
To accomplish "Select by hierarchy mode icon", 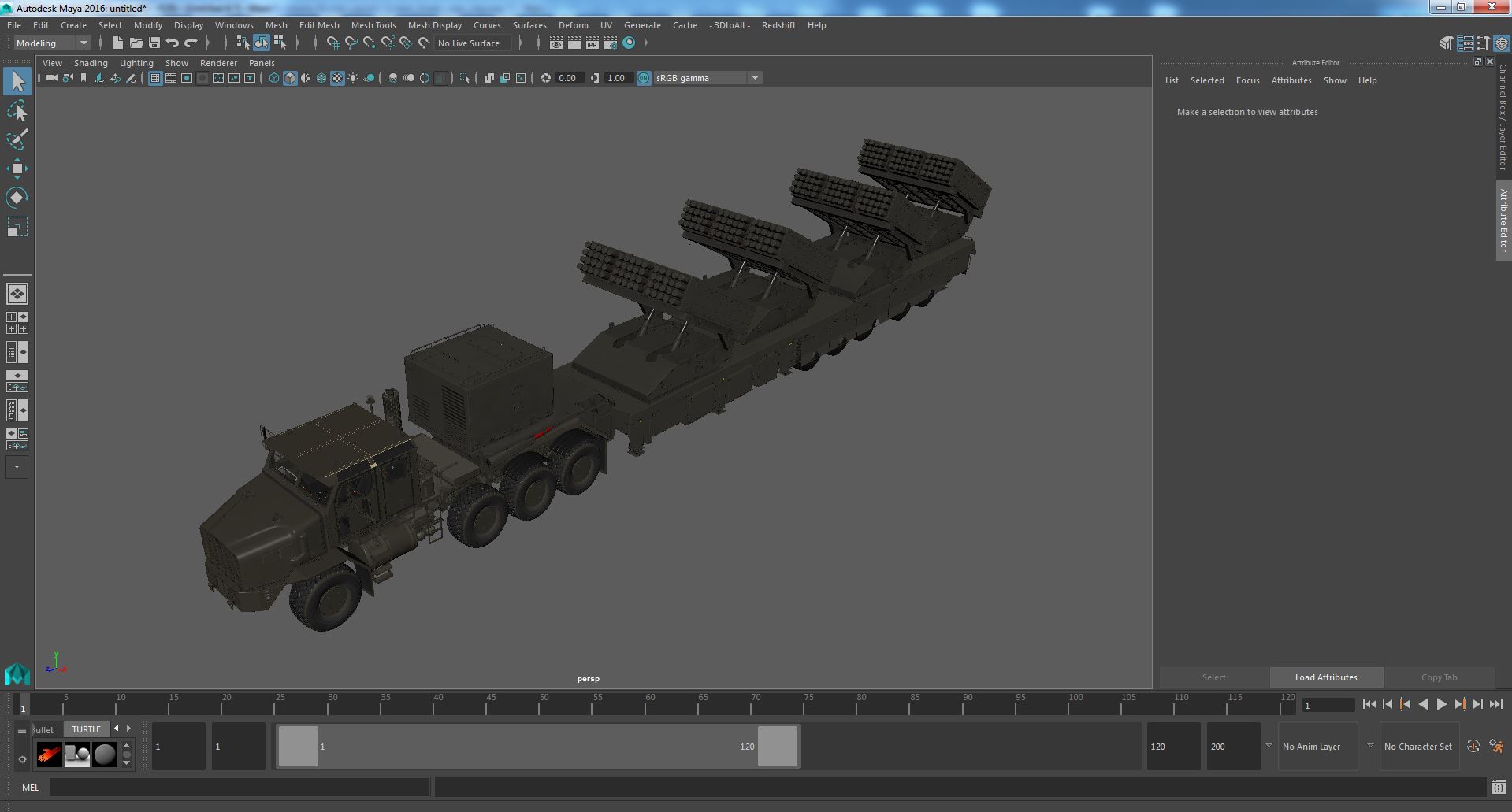I will click(x=243, y=43).
